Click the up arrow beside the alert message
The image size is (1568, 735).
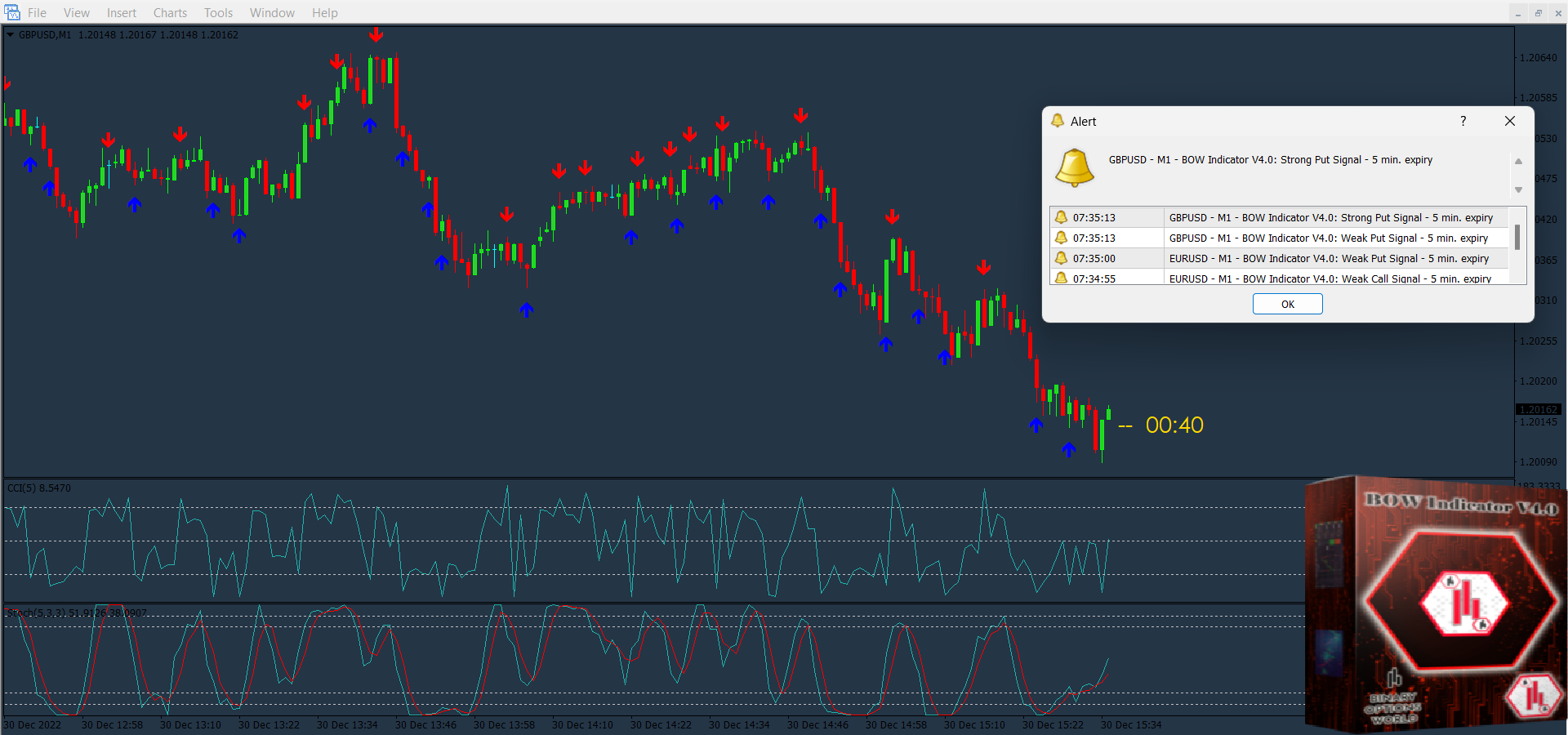1518,162
